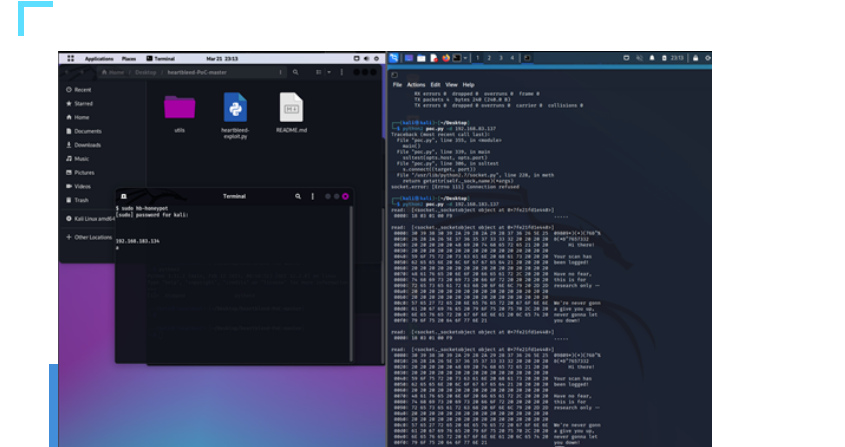845x447 pixels.
Task: Click the small Terminal window scrollbar
Action: pos(351,283)
